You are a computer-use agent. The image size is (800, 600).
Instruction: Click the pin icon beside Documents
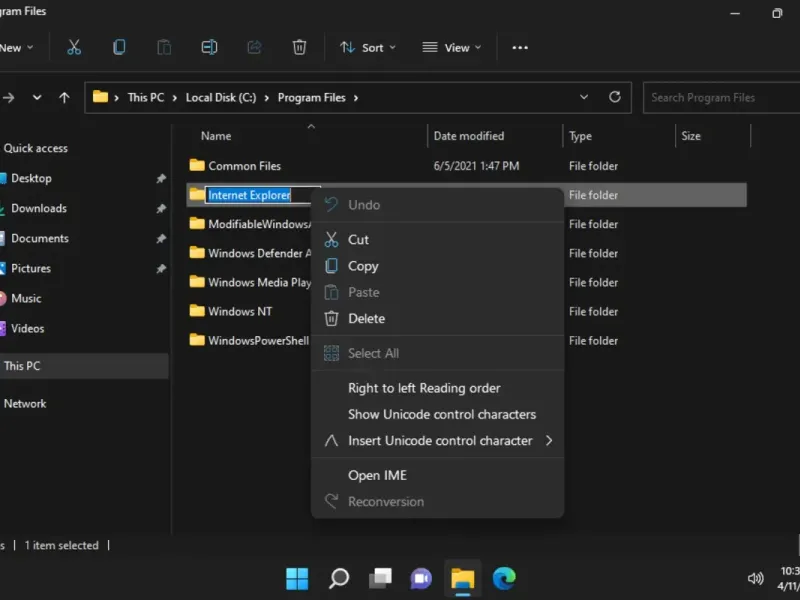(x=161, y=239)
